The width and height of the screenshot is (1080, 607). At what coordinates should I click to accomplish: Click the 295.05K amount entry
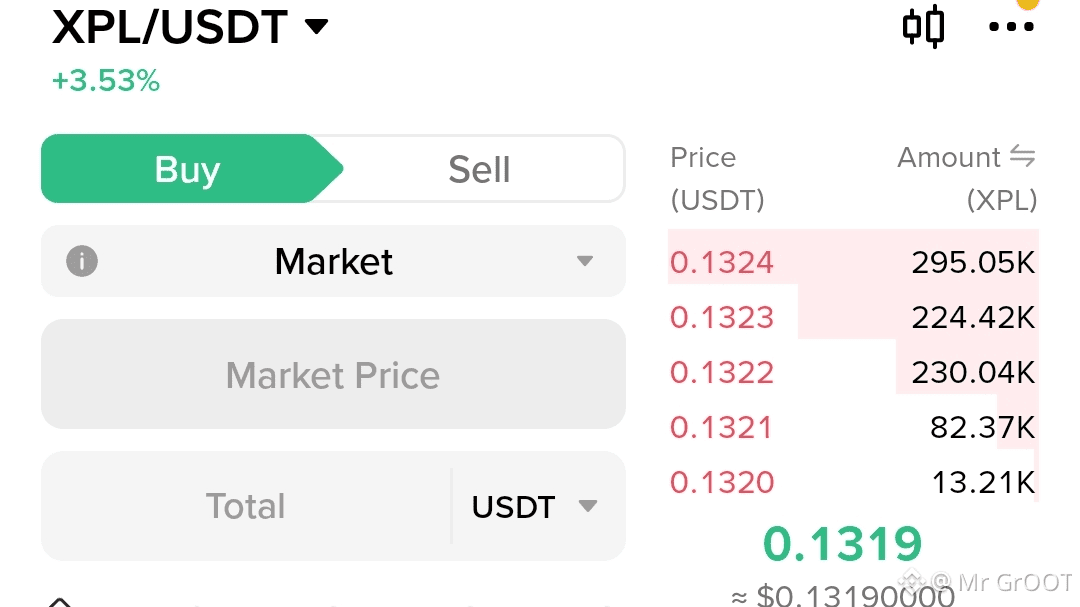pos(972,263)
